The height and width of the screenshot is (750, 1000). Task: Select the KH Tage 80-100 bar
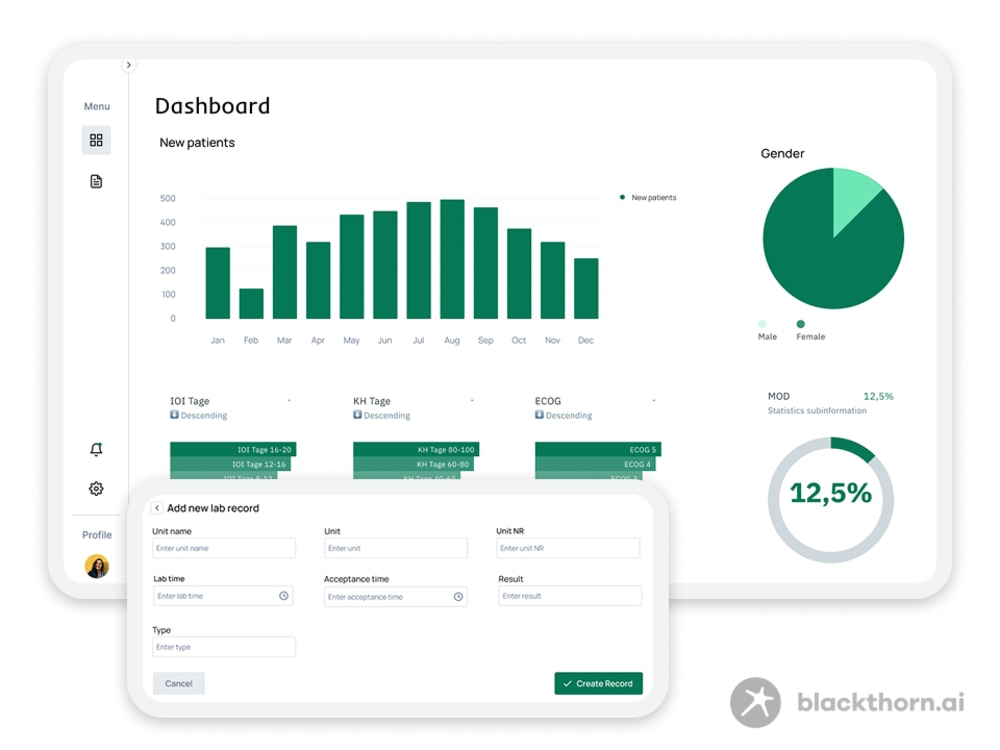416,449
